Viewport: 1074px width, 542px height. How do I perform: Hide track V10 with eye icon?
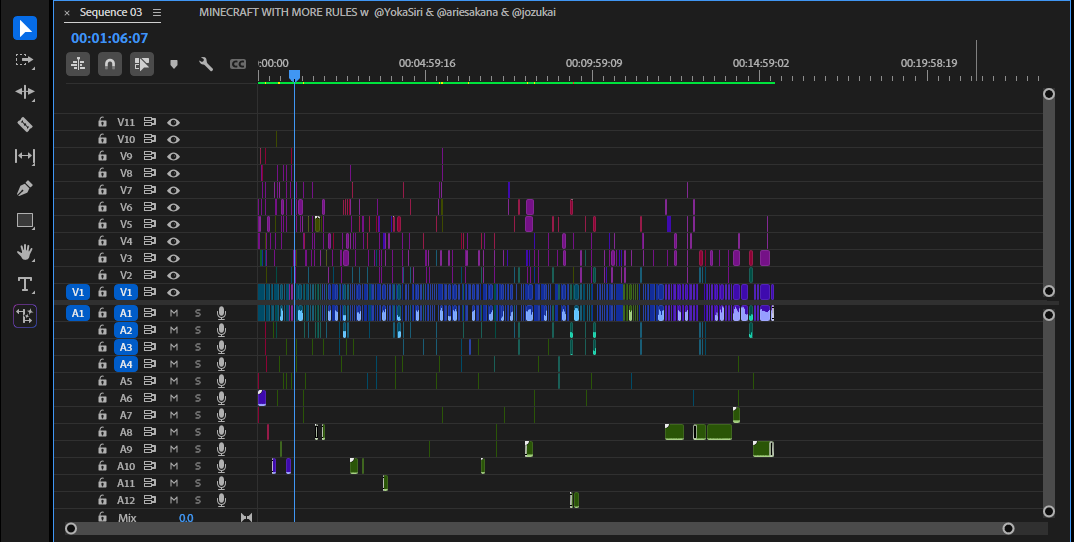point(173,139)
